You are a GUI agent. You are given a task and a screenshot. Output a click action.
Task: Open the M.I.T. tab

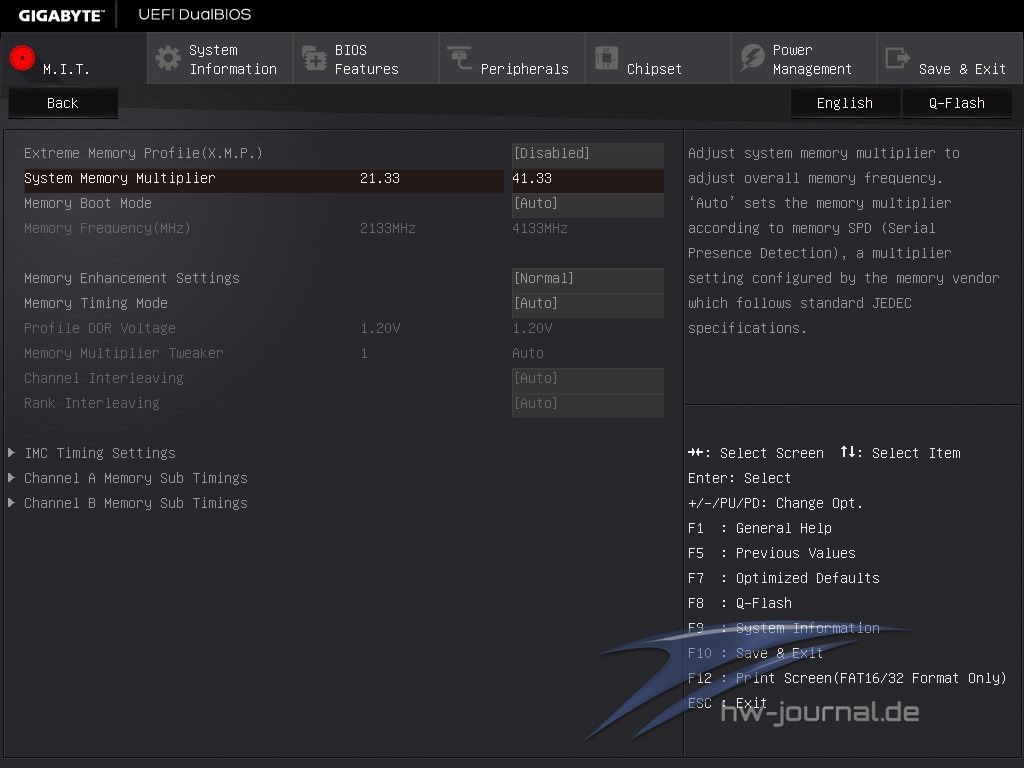(x=74, y=58)
